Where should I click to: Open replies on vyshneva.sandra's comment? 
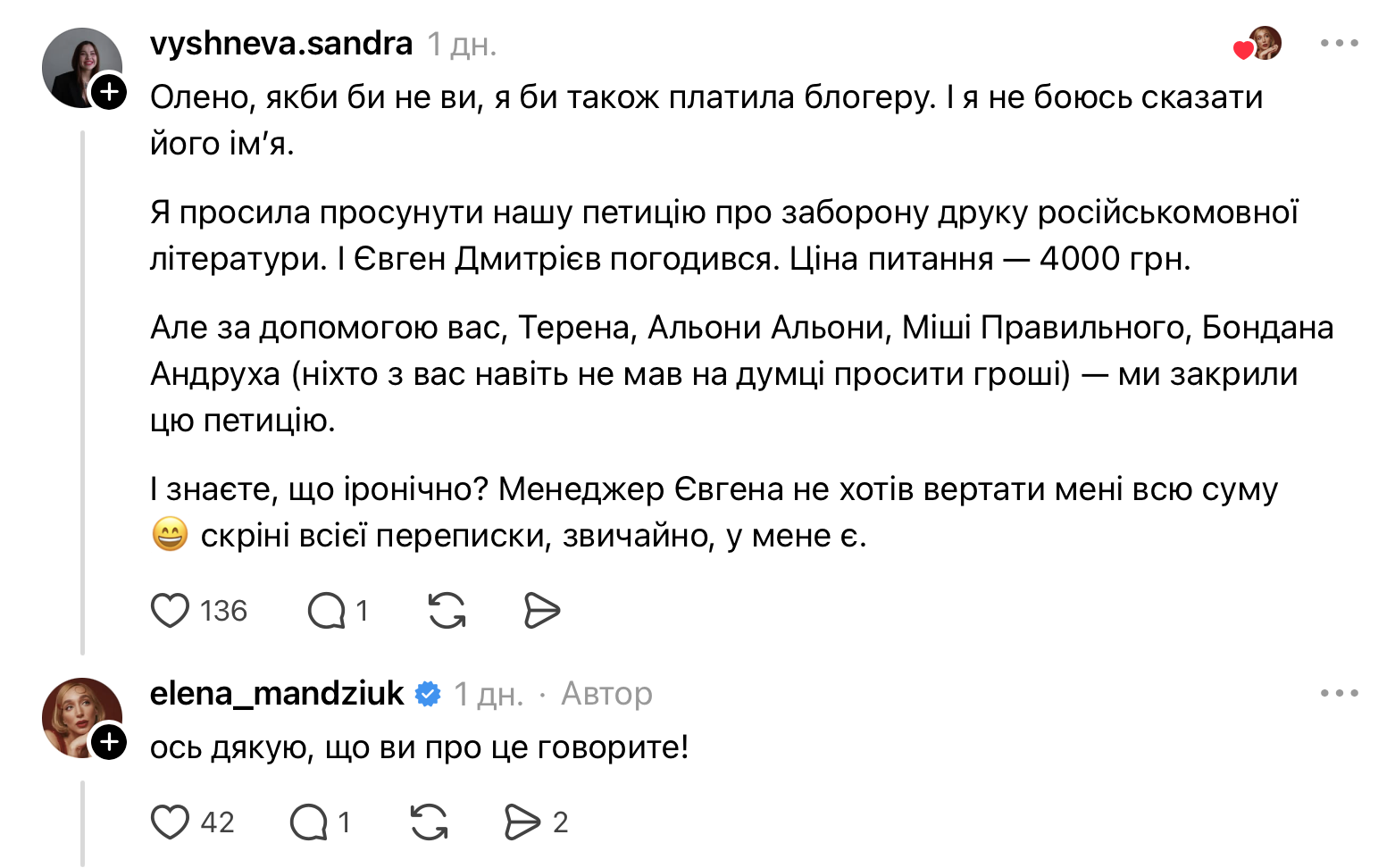pos(327,611)
